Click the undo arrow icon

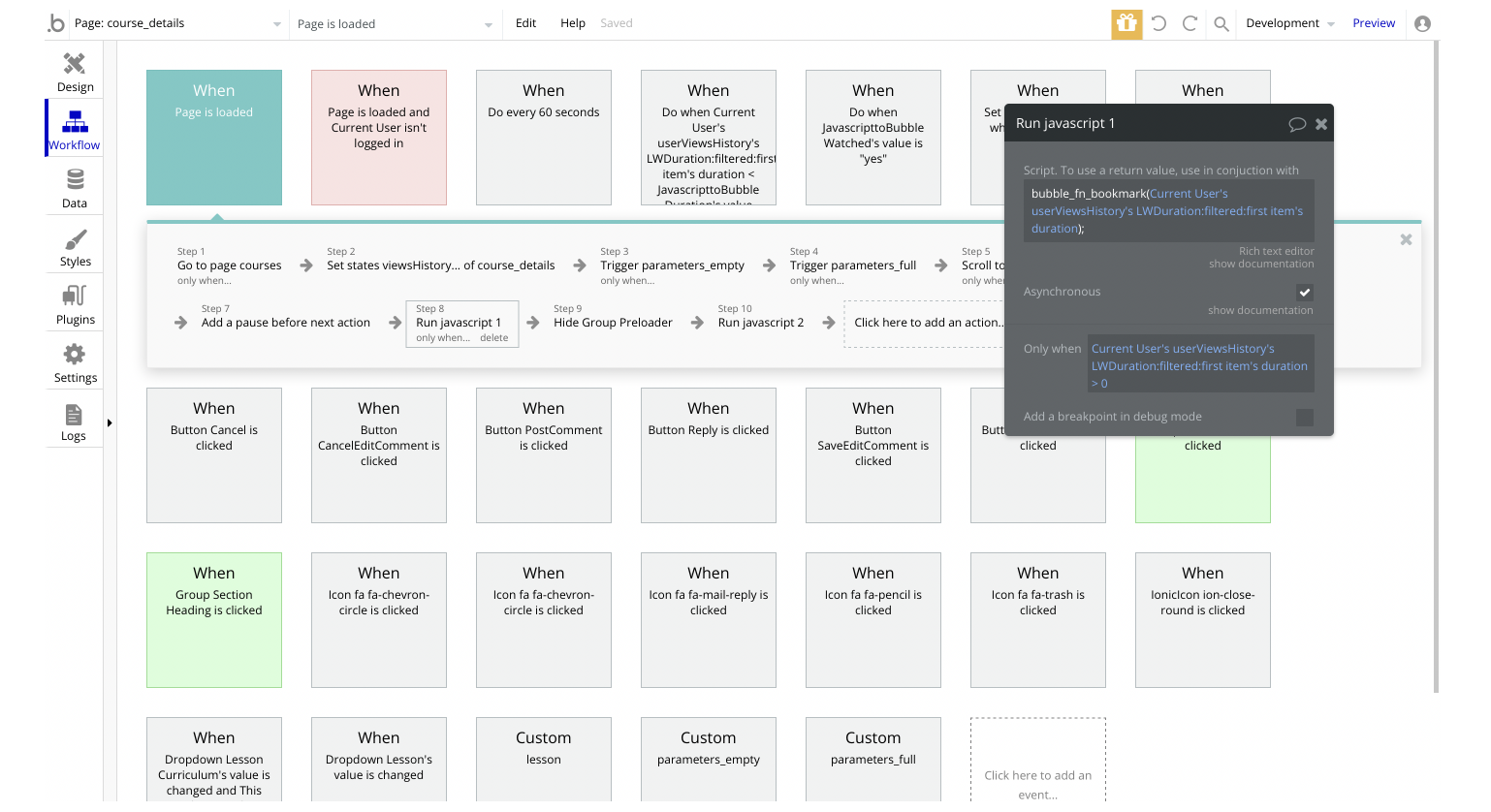click(1158, 24)
